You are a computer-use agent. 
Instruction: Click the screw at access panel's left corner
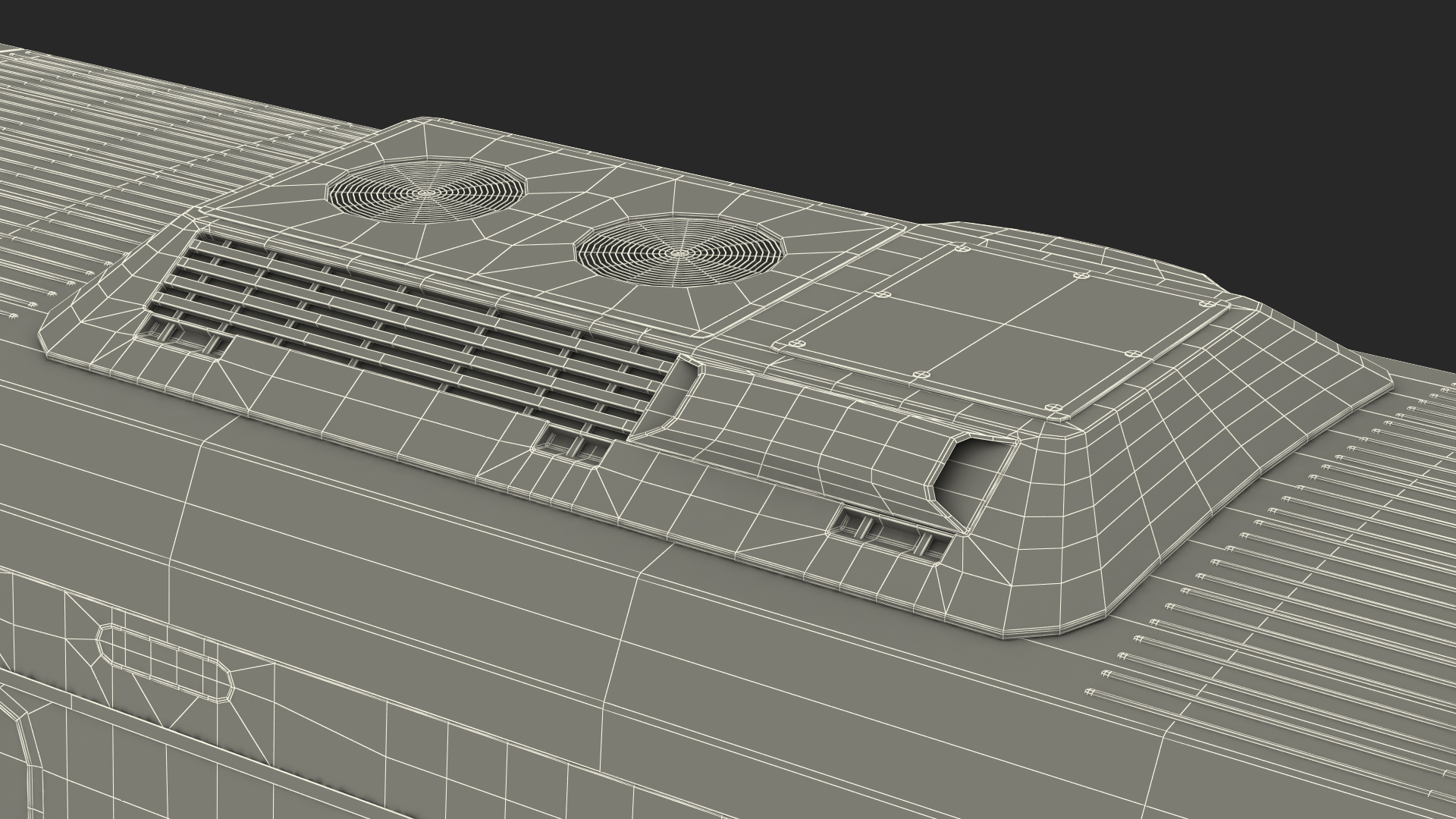coord(796,343)
